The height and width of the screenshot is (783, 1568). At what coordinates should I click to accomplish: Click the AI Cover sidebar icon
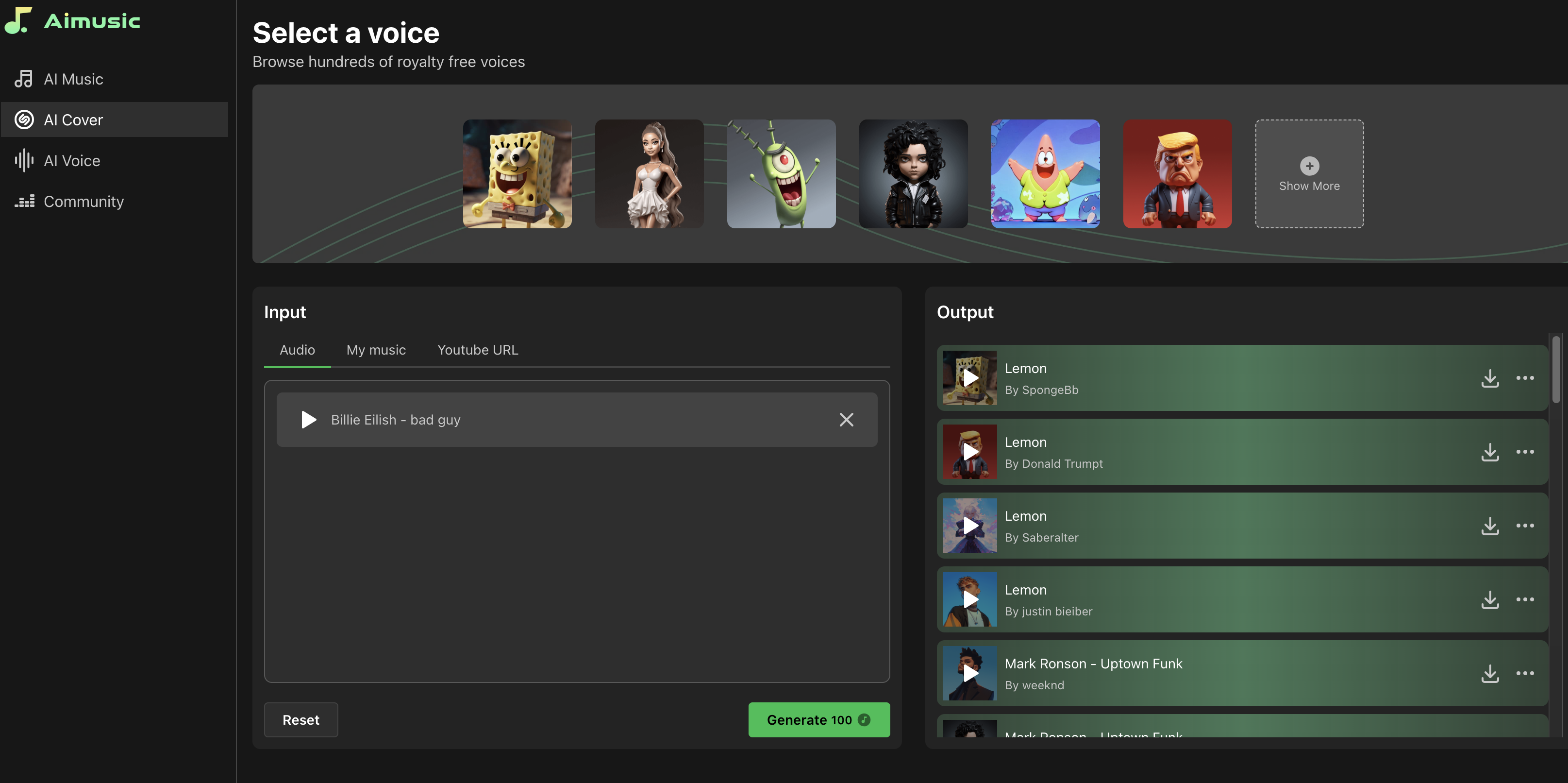pyautogui.click(x=25, y=119)
